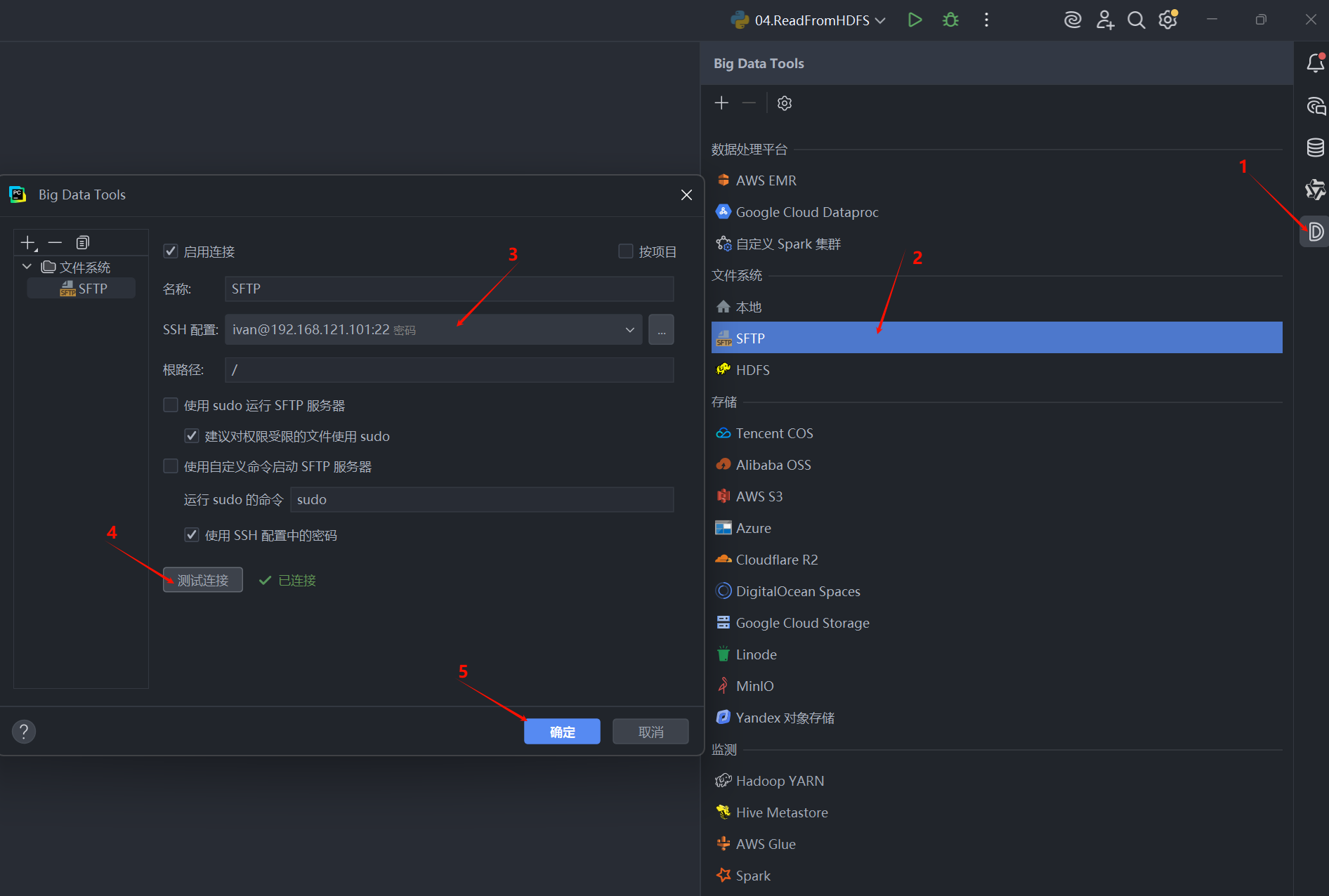Open the Big Data Tools sidebar icon
This screenshot has height=896, width=1329.
point(1315,232)
